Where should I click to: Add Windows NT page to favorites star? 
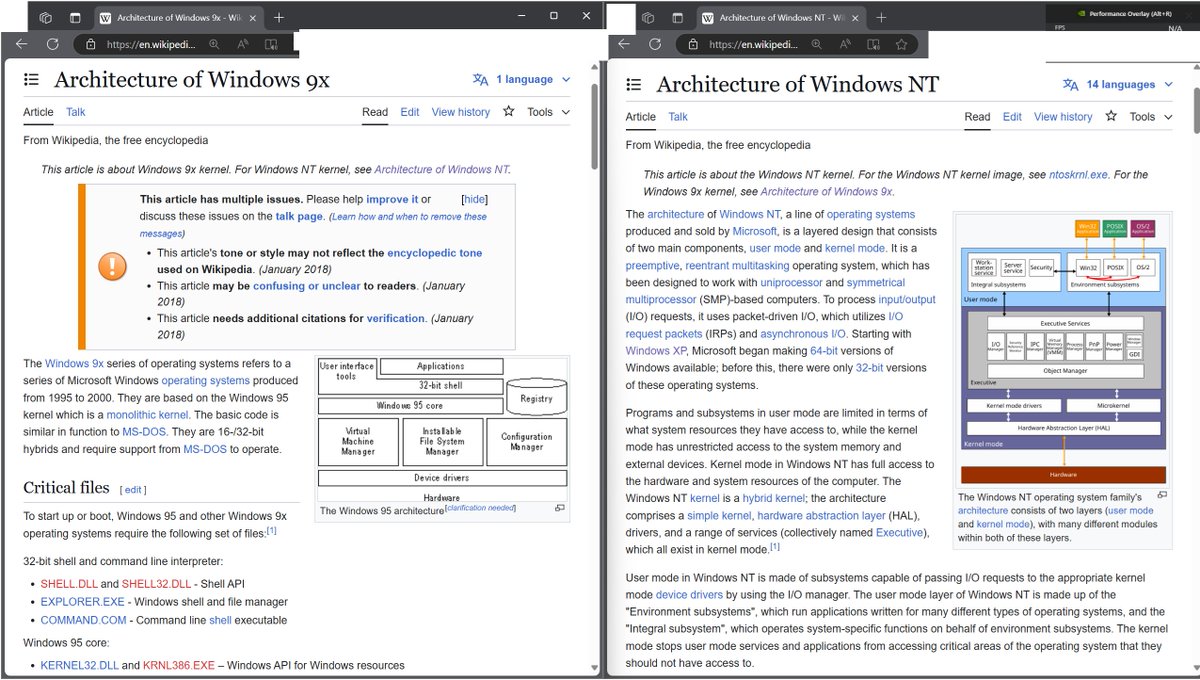(x=903, y=44)
